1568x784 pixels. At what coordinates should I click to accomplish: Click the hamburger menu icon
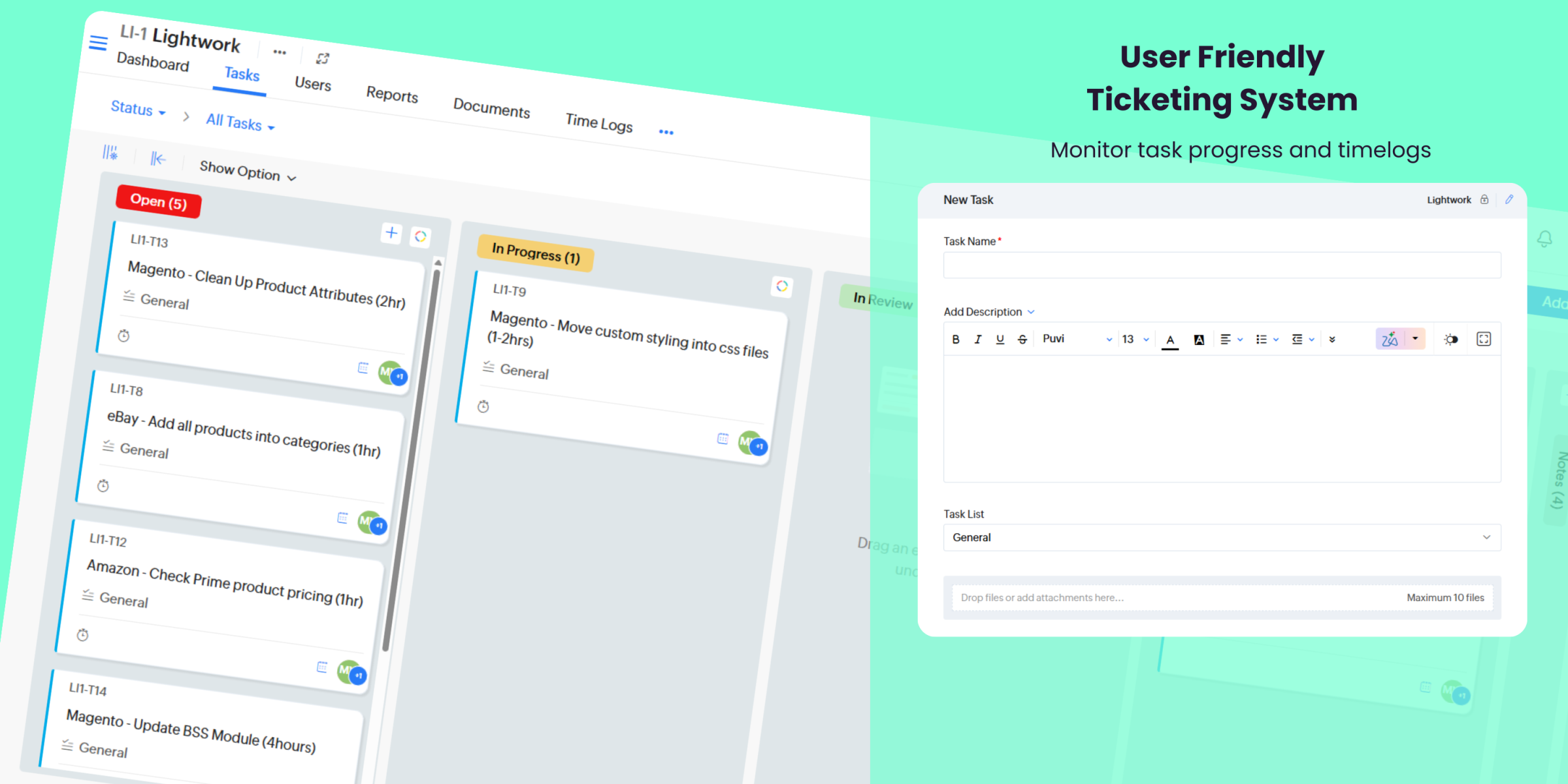(98, 43)
